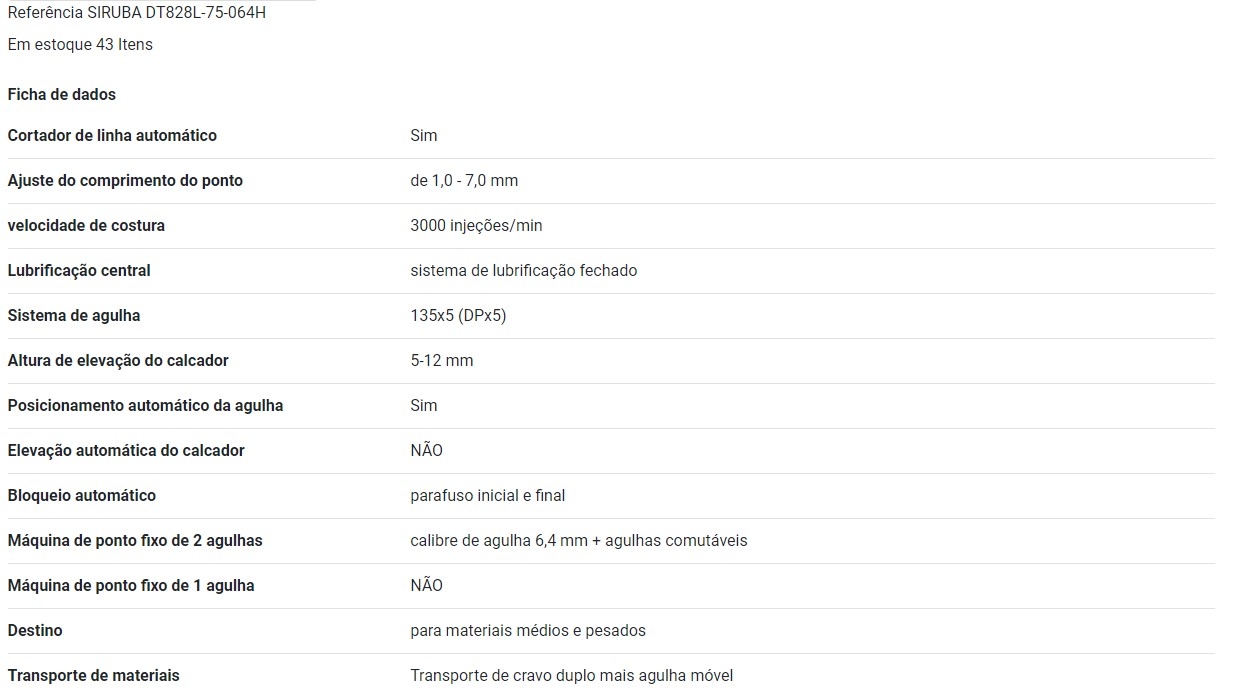This screenshot has width=1233, height=691.
Task: Click 'Altura de elevação do calcador' label
Action: (118, 361)
